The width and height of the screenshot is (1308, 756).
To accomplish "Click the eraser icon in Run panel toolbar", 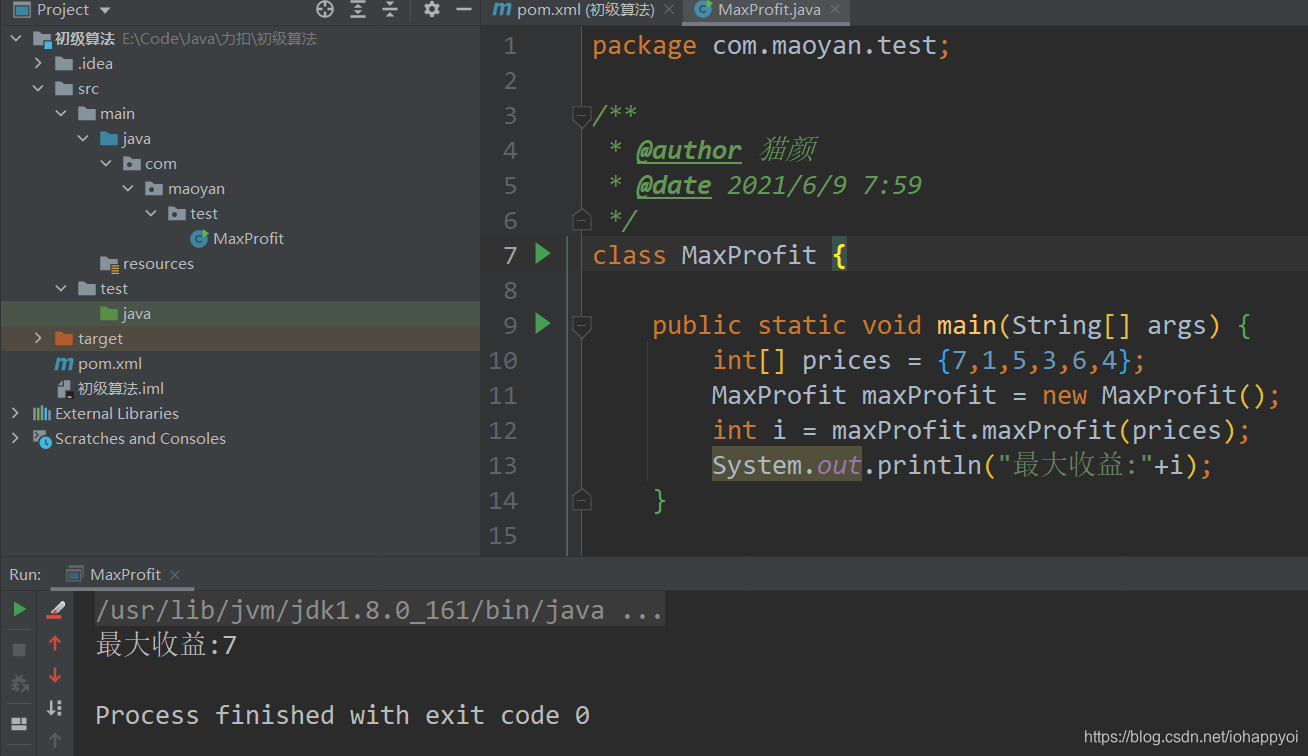I will 55,609.
